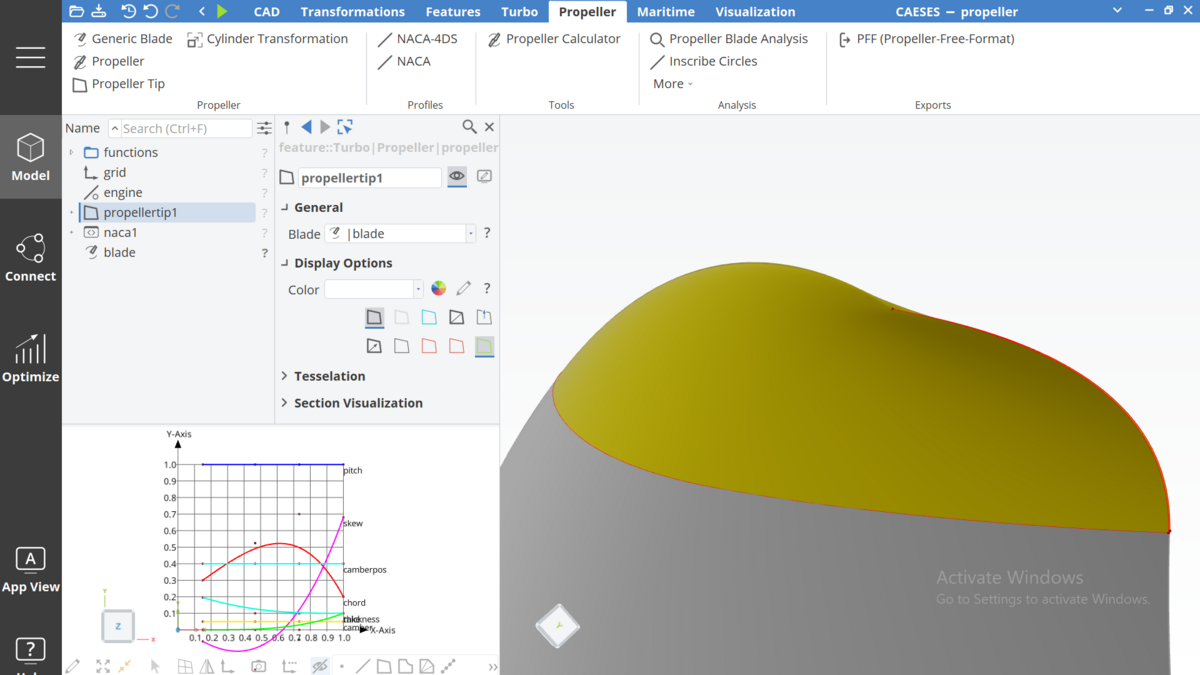
Task: Open the Turbo tab
Action: pyautogui.click(x=520, y=12)
